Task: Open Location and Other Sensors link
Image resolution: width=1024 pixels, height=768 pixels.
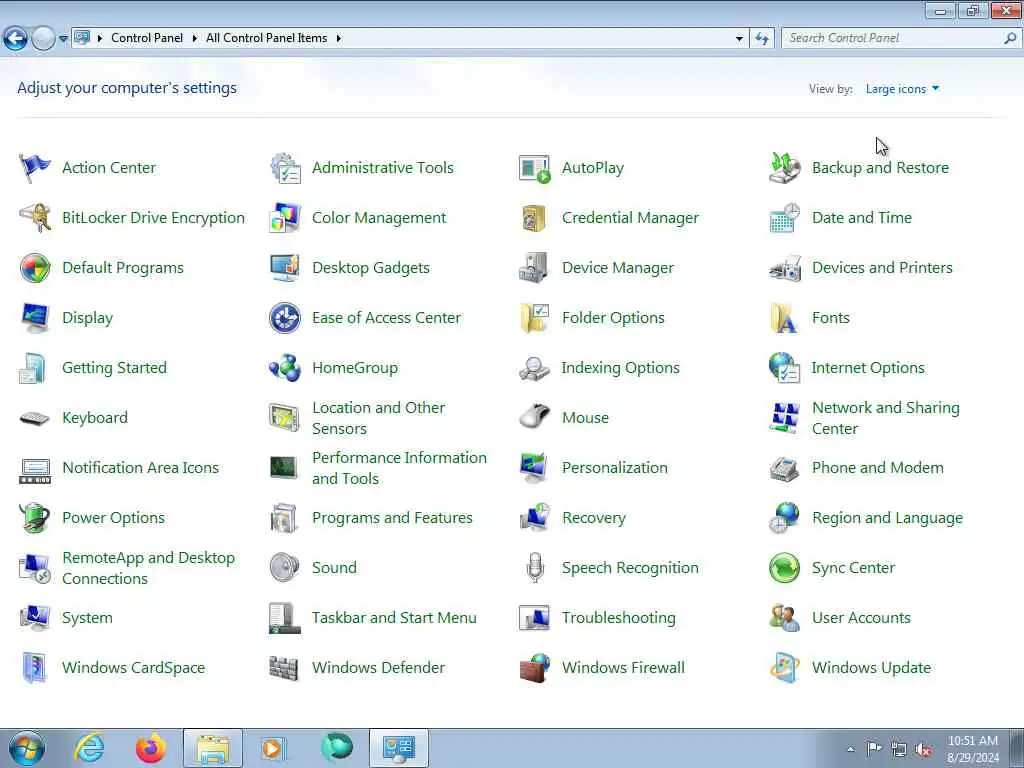Action: [x=378, y=418]
